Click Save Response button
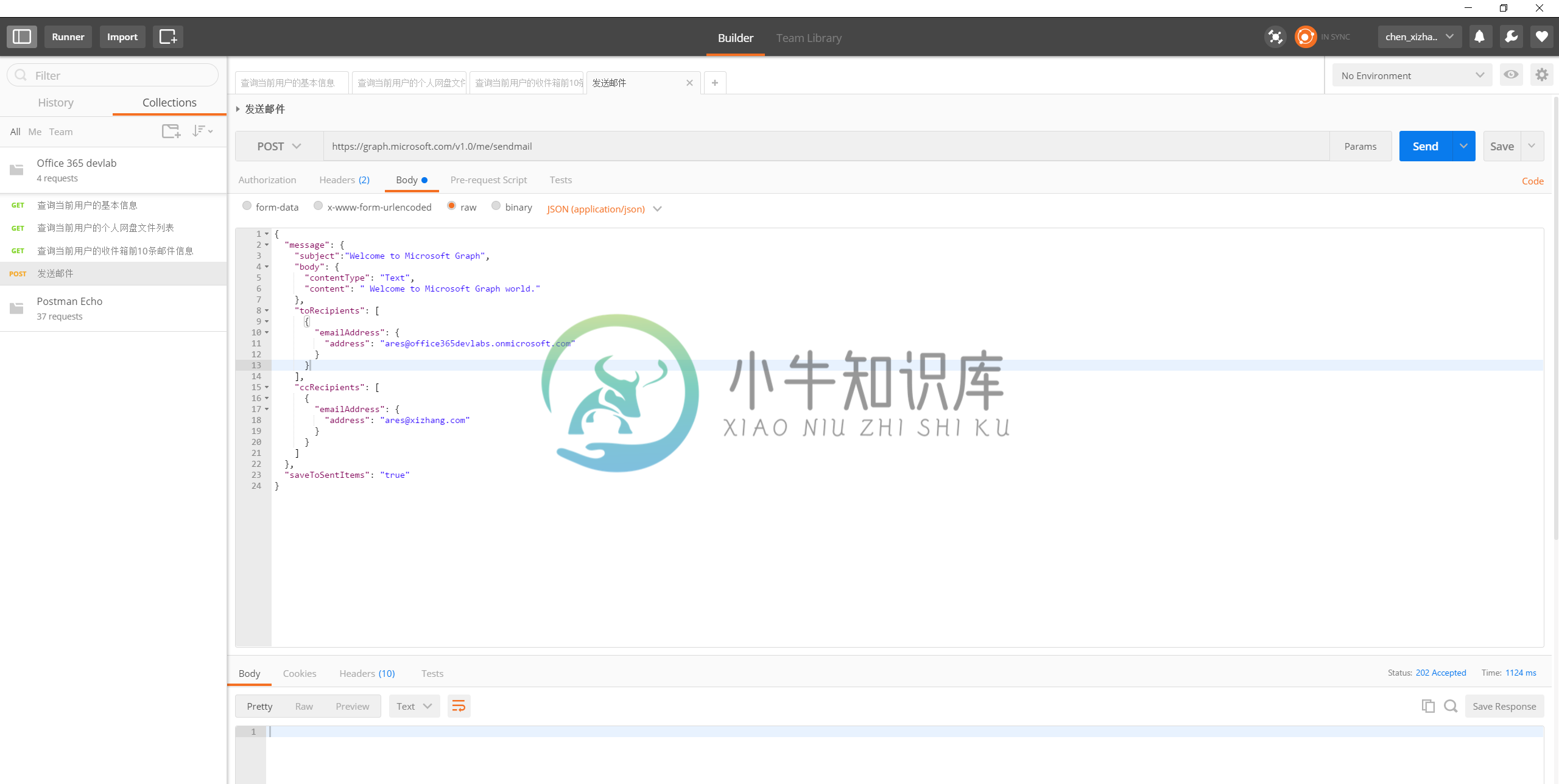 [x=1504, y=706]
